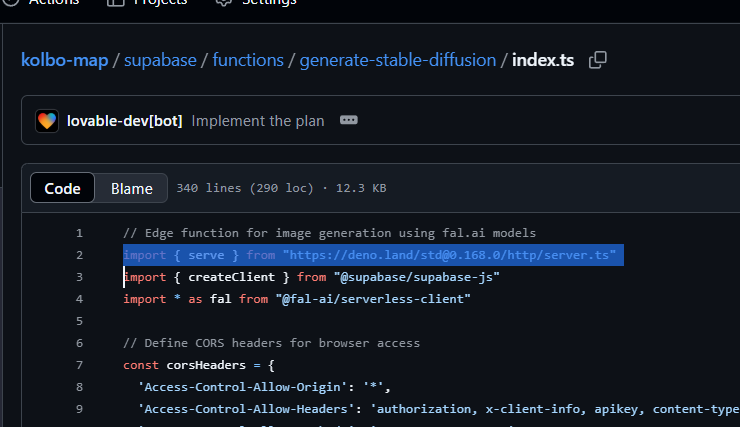
Task: Switch to the Blame view
Action: point(131,188)
